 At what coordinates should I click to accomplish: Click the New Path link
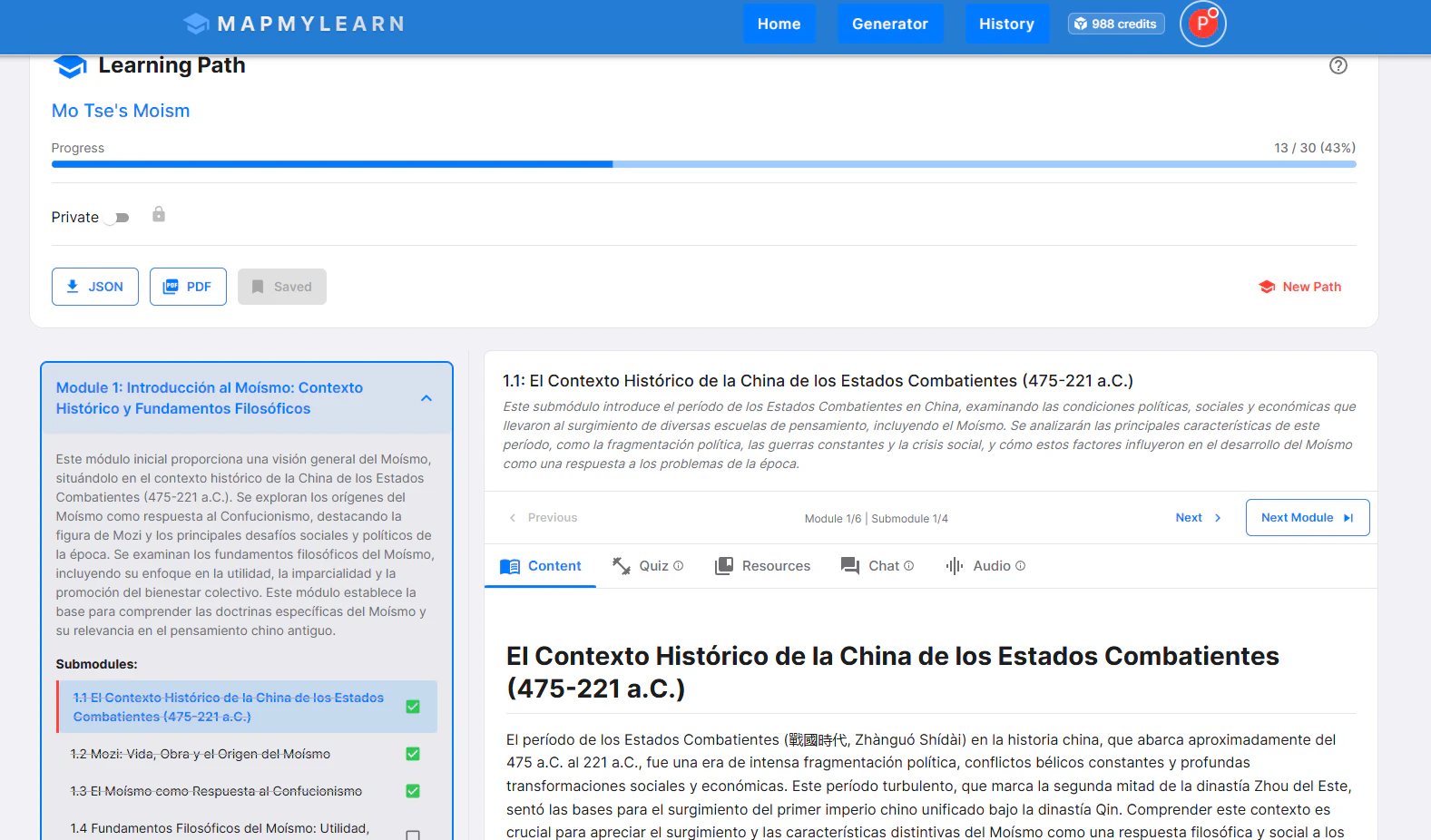(x=1299, y=287)
